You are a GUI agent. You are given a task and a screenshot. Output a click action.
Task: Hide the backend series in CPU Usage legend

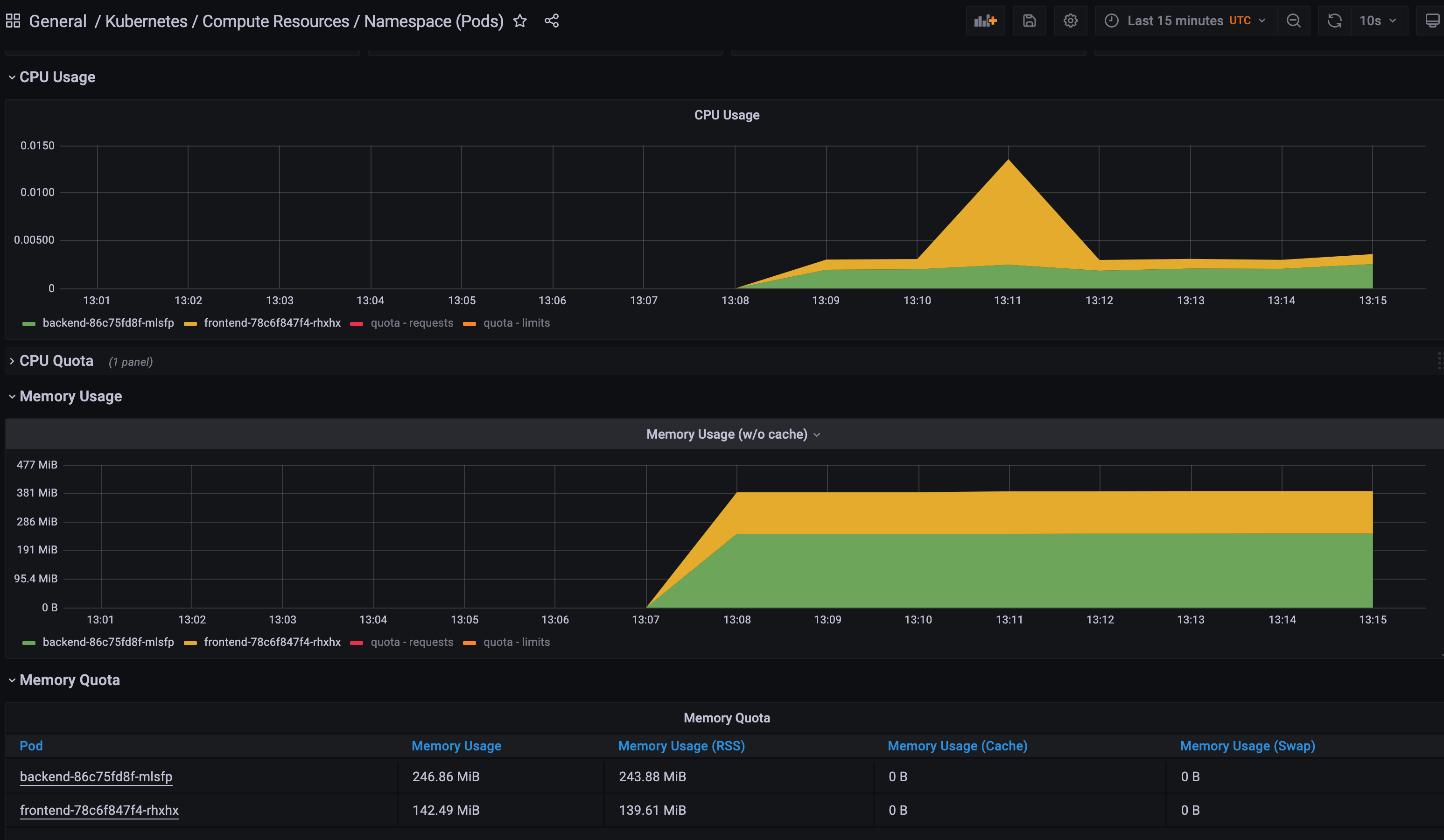pyautogui.click(x=108, y=322)
